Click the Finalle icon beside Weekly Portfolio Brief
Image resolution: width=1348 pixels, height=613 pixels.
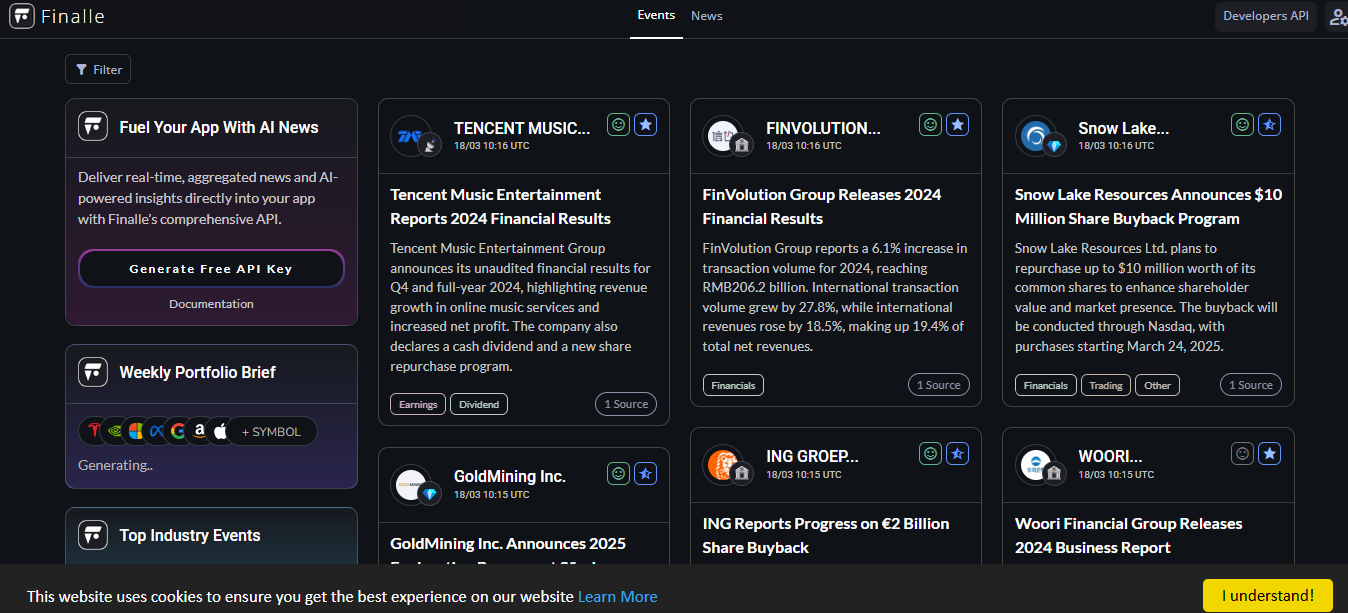pos(93,372)
